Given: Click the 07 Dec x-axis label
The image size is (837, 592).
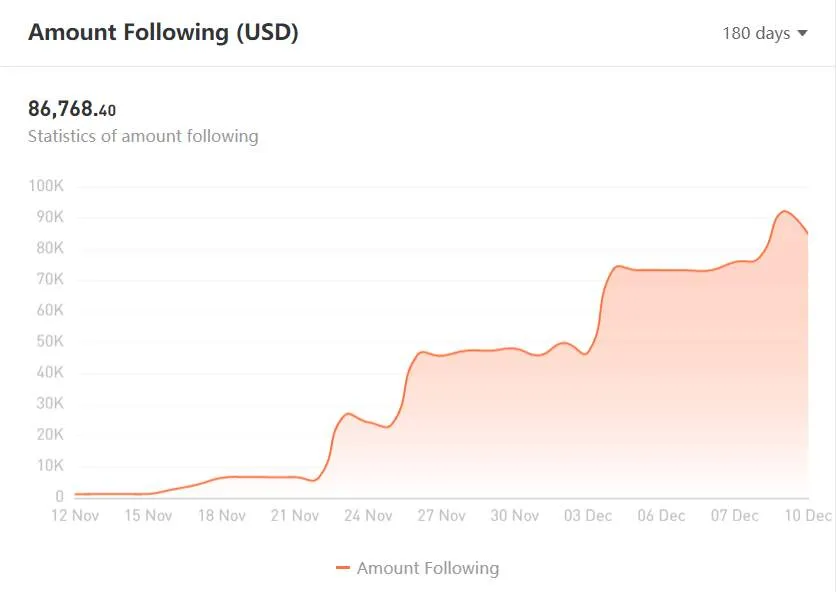Looking at the screenshot, I should pyautogui.click(x=735, y=516).
